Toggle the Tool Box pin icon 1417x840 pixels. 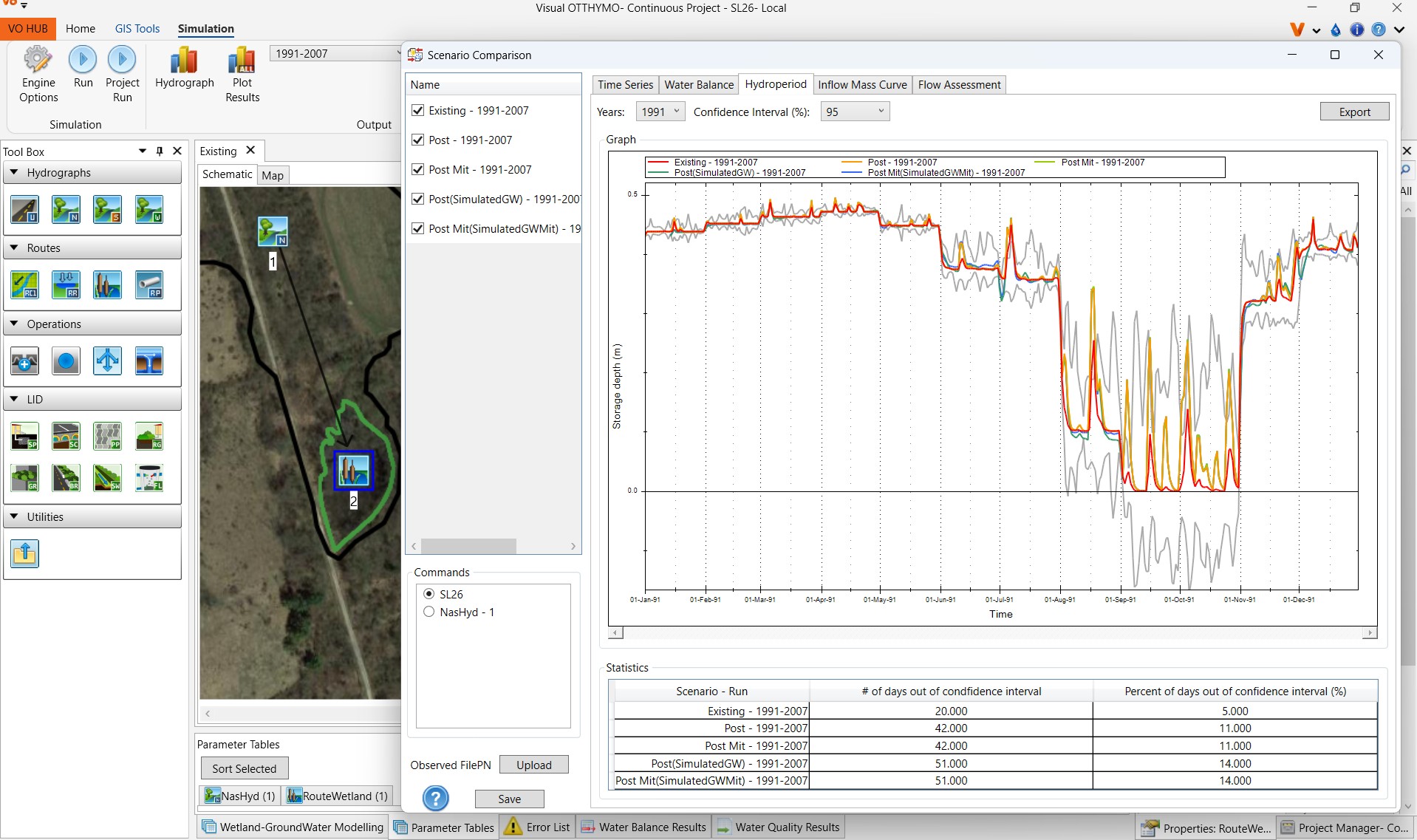[x=160, y=151]
